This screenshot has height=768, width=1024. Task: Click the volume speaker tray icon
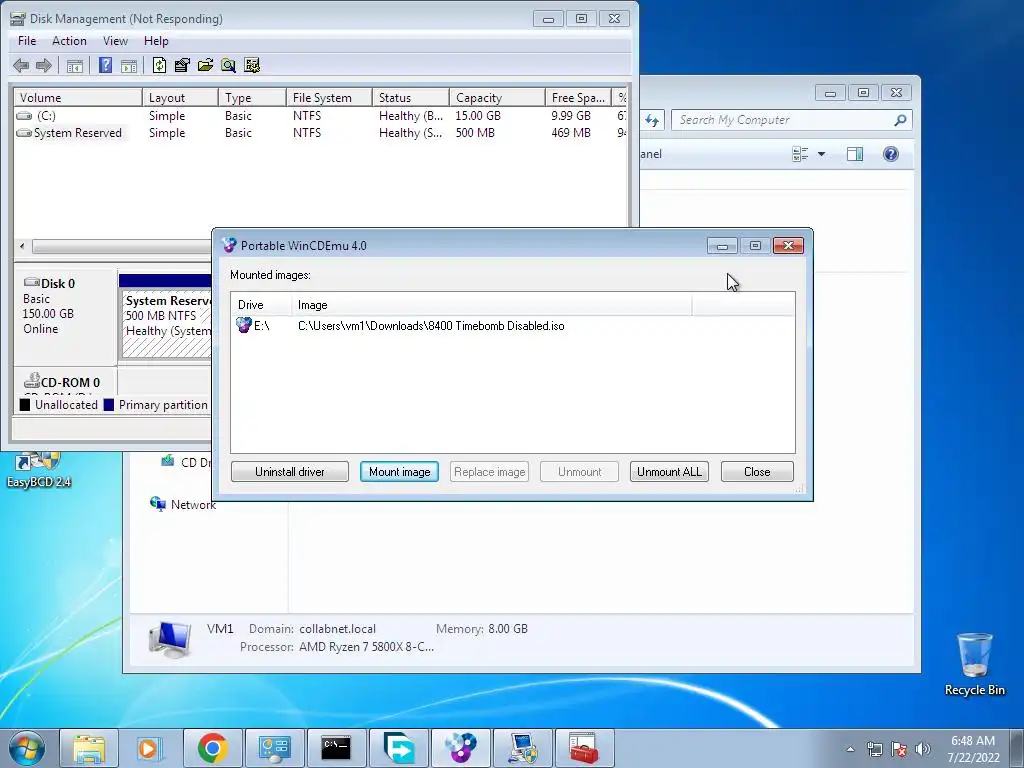pos(923,749)
